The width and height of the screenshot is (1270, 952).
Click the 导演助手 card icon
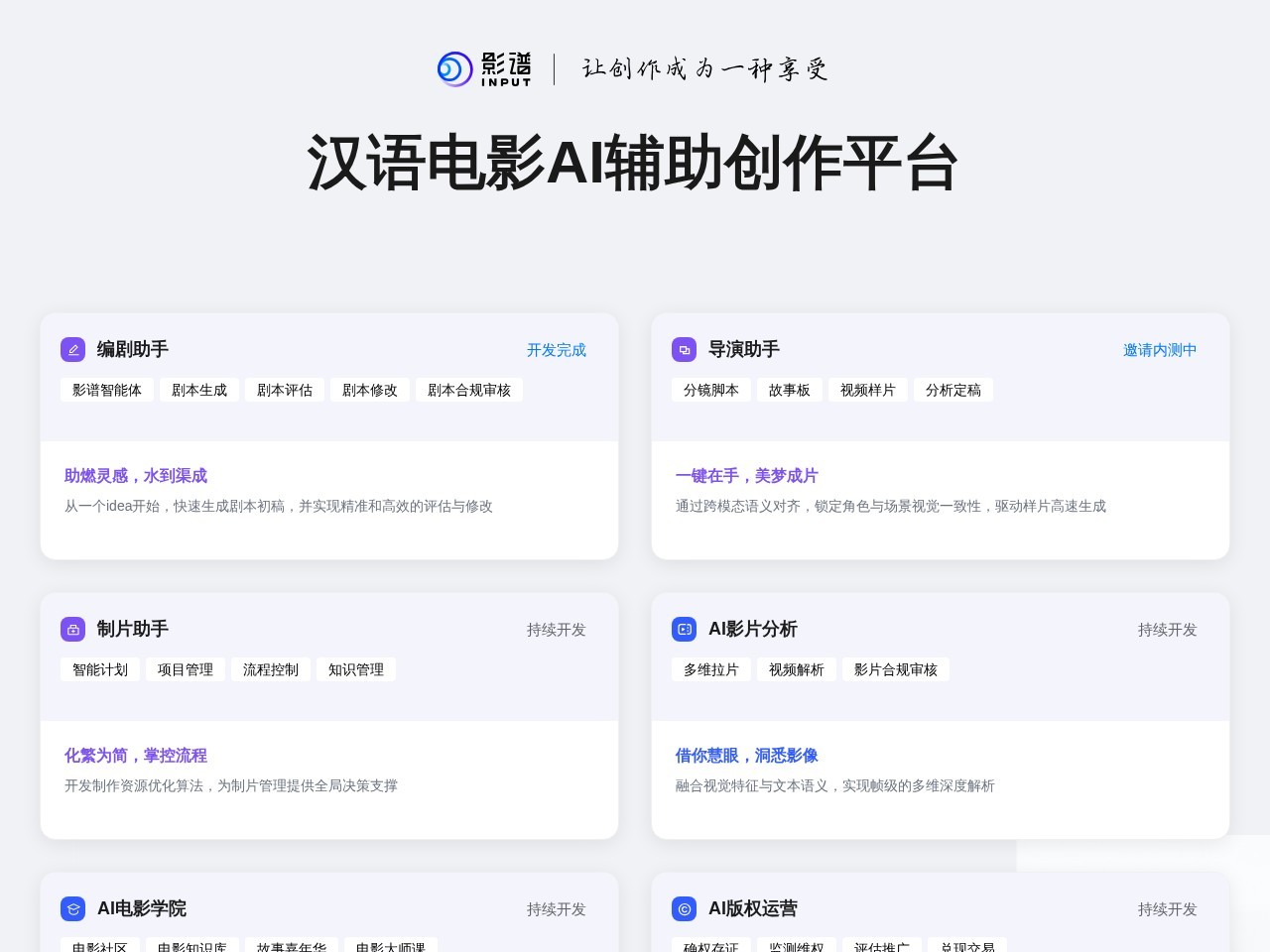point(684,350)
